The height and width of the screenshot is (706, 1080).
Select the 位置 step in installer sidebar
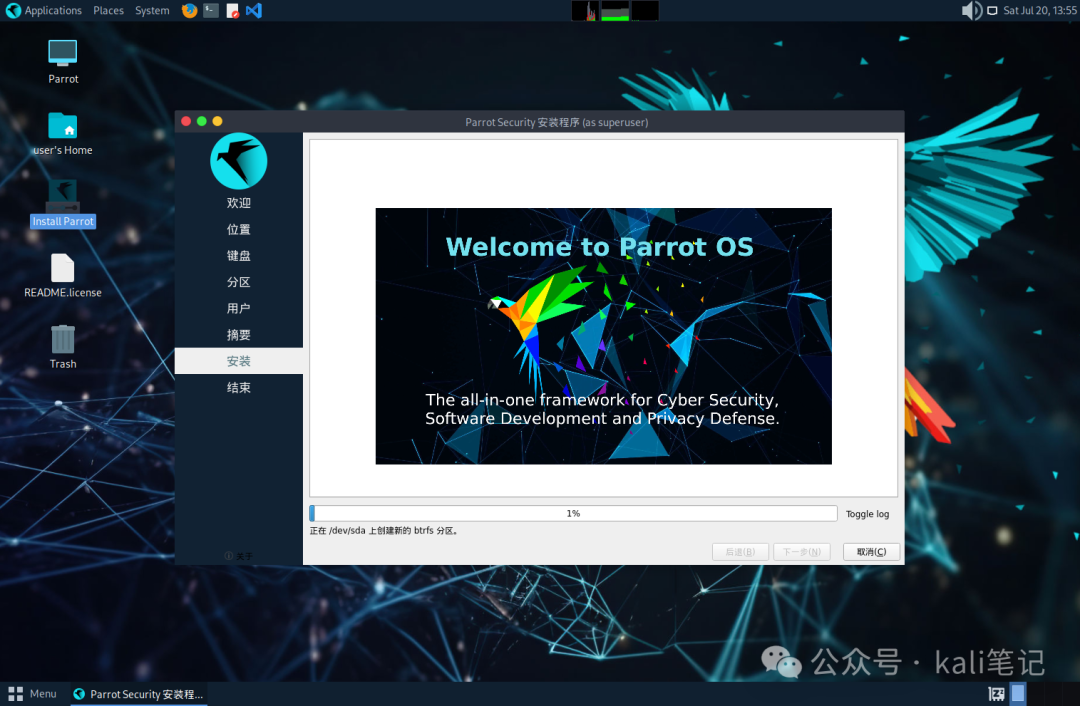point(238,229)
